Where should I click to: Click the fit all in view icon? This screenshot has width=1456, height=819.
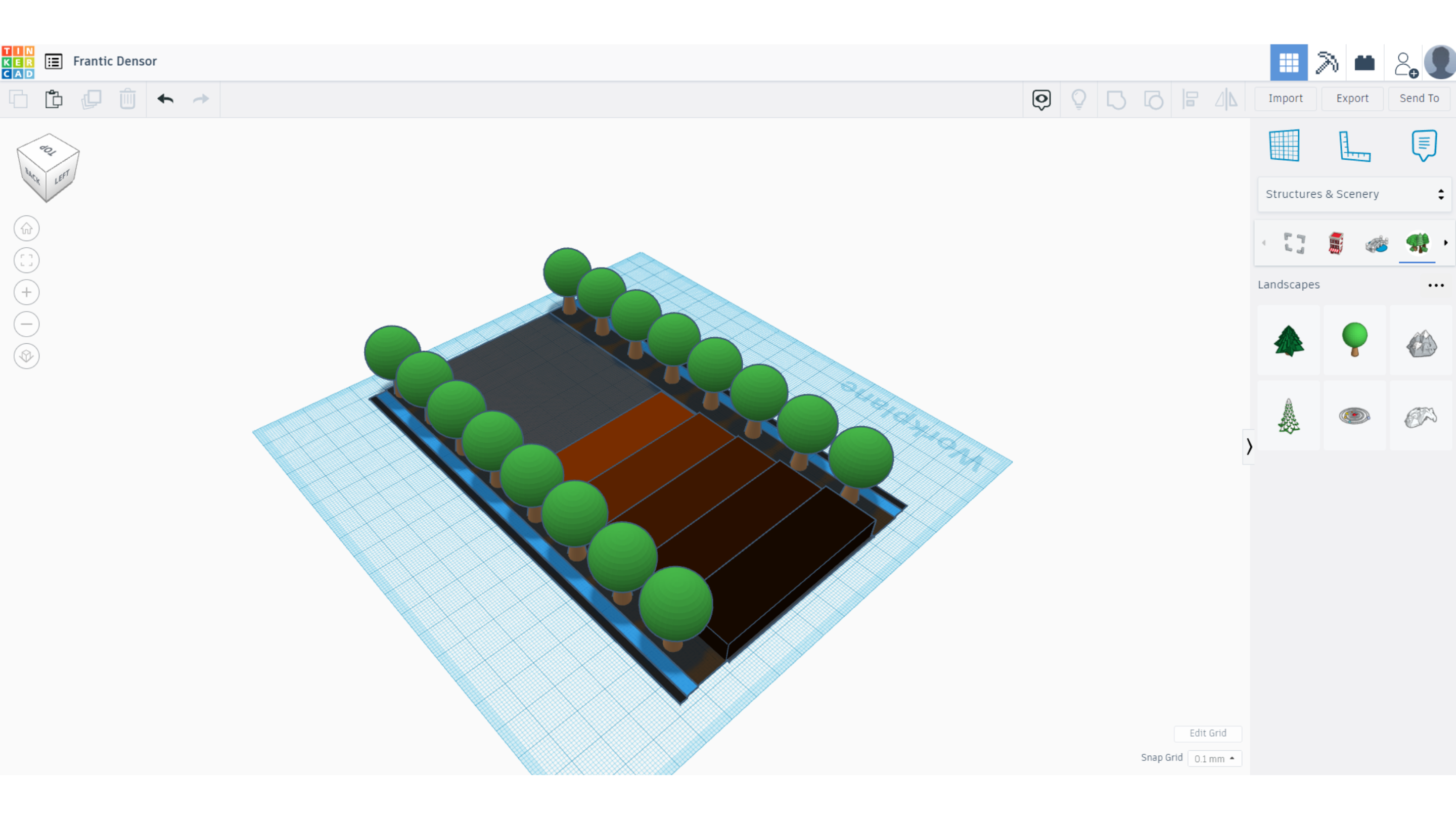[27, 260]
